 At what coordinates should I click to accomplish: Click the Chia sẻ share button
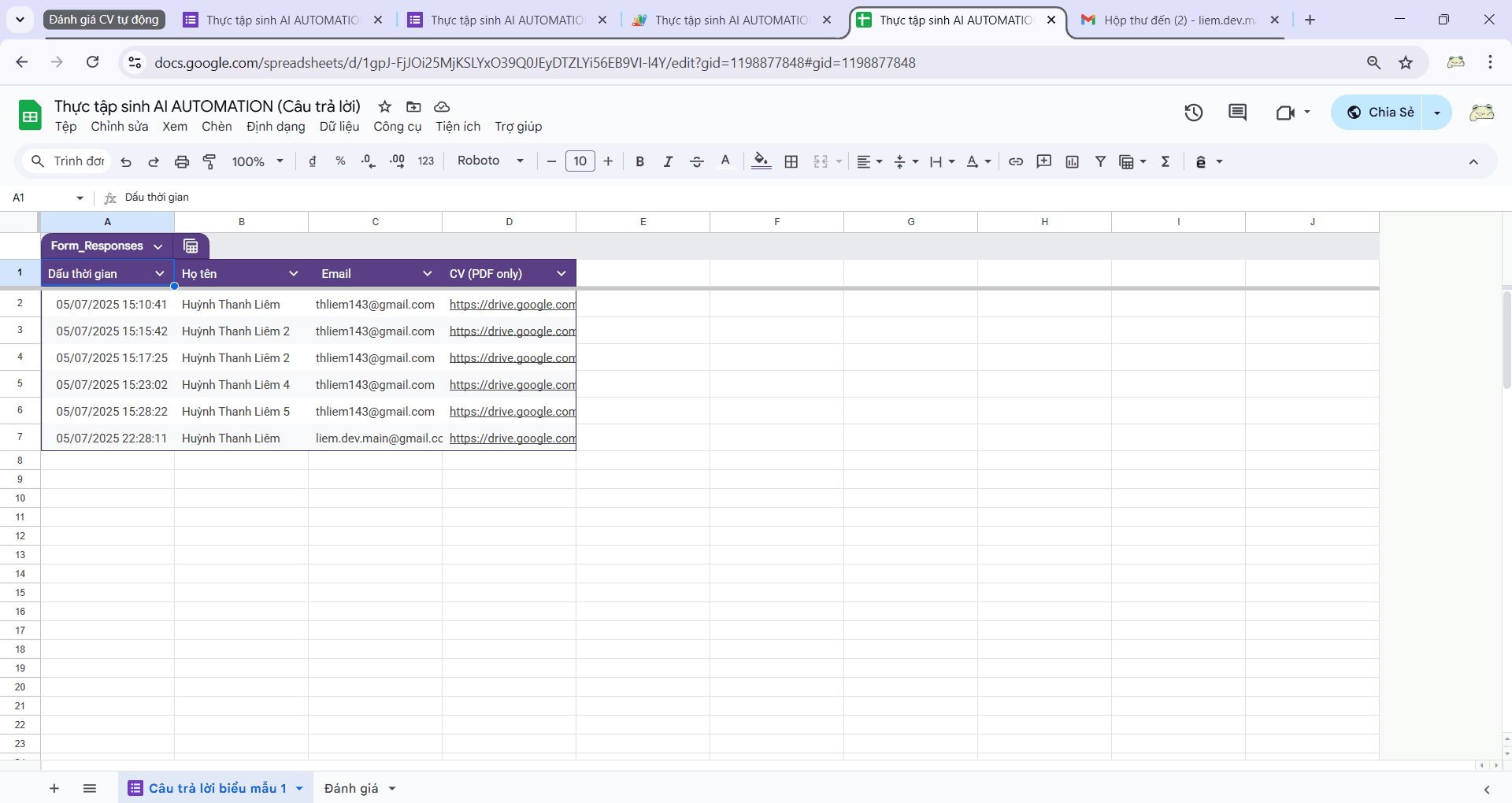click(x=1380, y=113)
